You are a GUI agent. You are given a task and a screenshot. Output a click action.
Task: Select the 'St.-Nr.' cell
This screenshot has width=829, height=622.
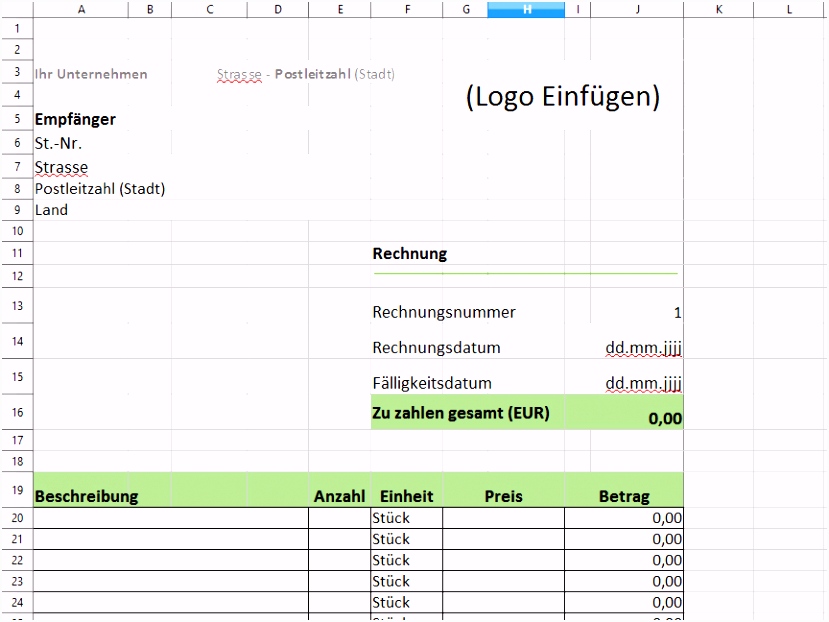point(58,143)
